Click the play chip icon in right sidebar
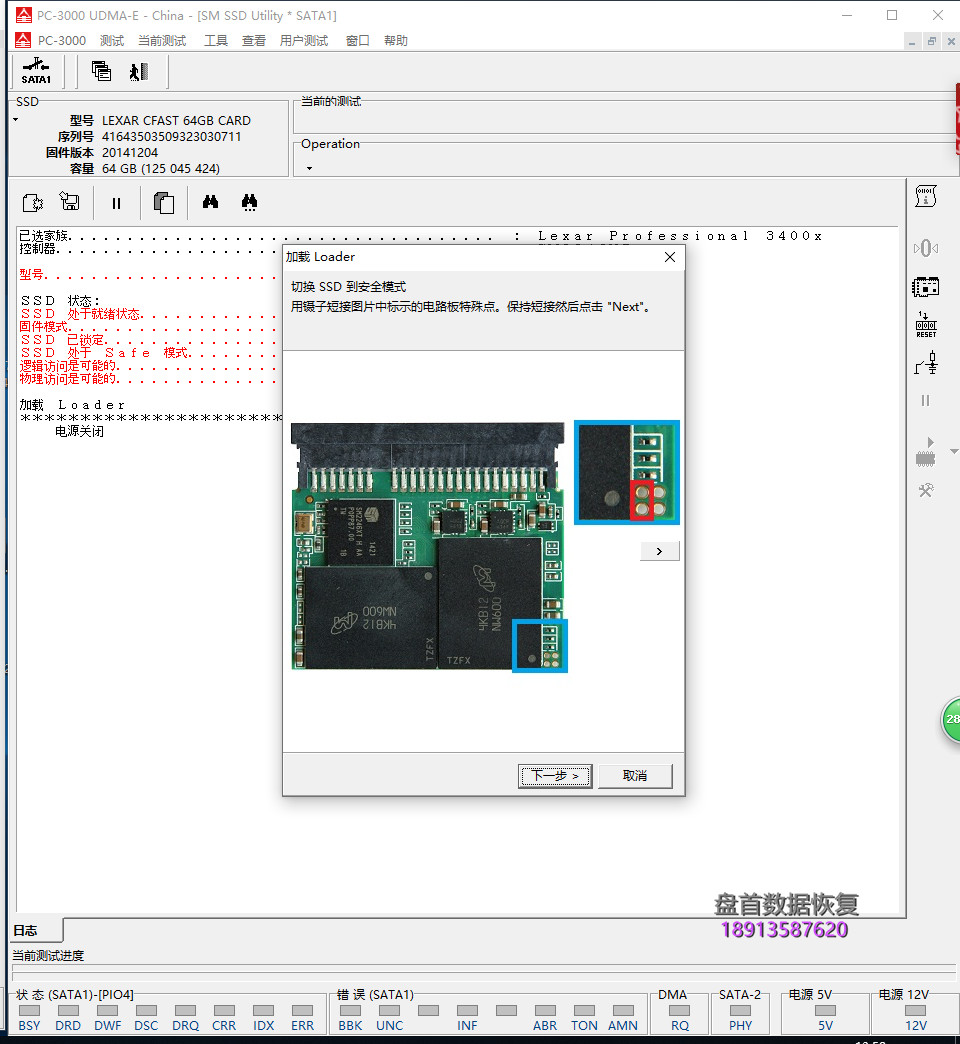960x1044 pixels. (925, 452)
